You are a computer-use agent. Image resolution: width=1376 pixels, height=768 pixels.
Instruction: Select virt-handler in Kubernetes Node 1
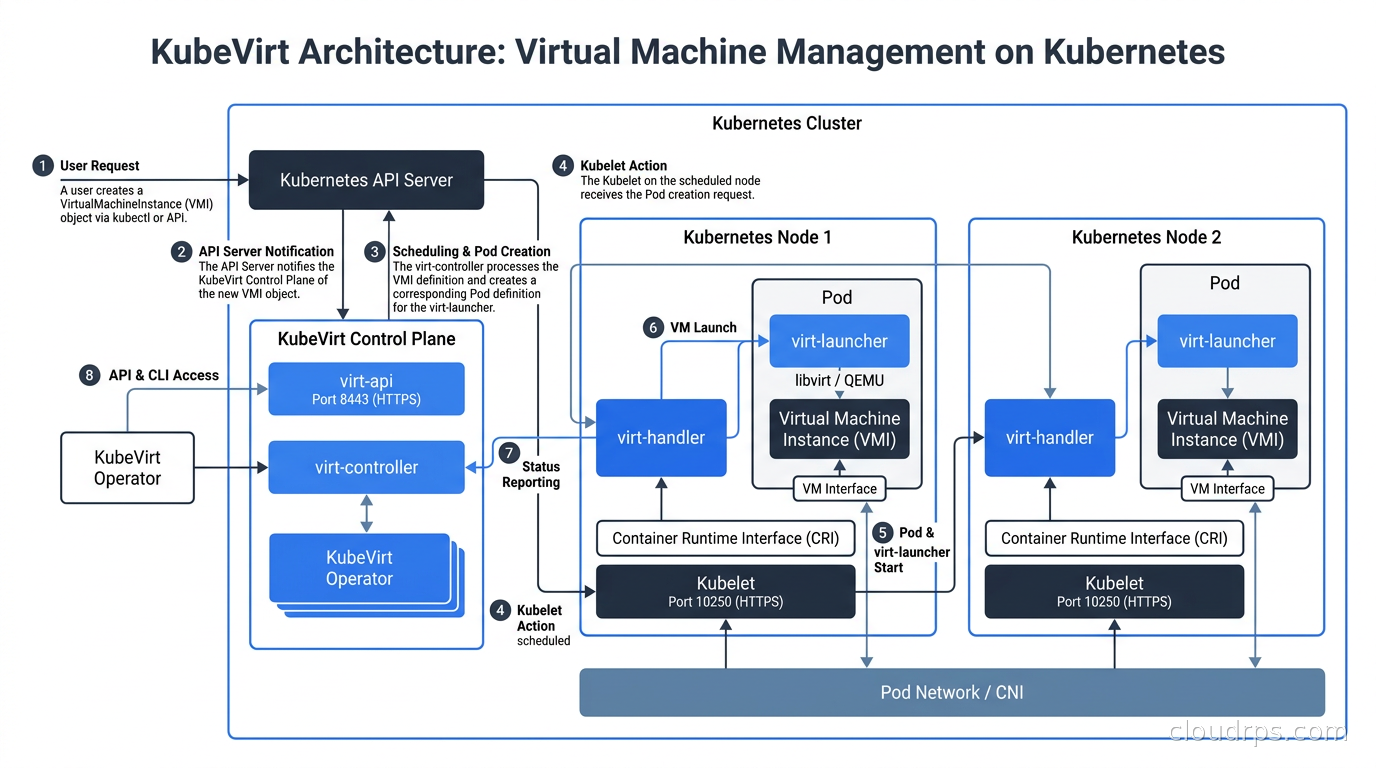click(660, 437)
